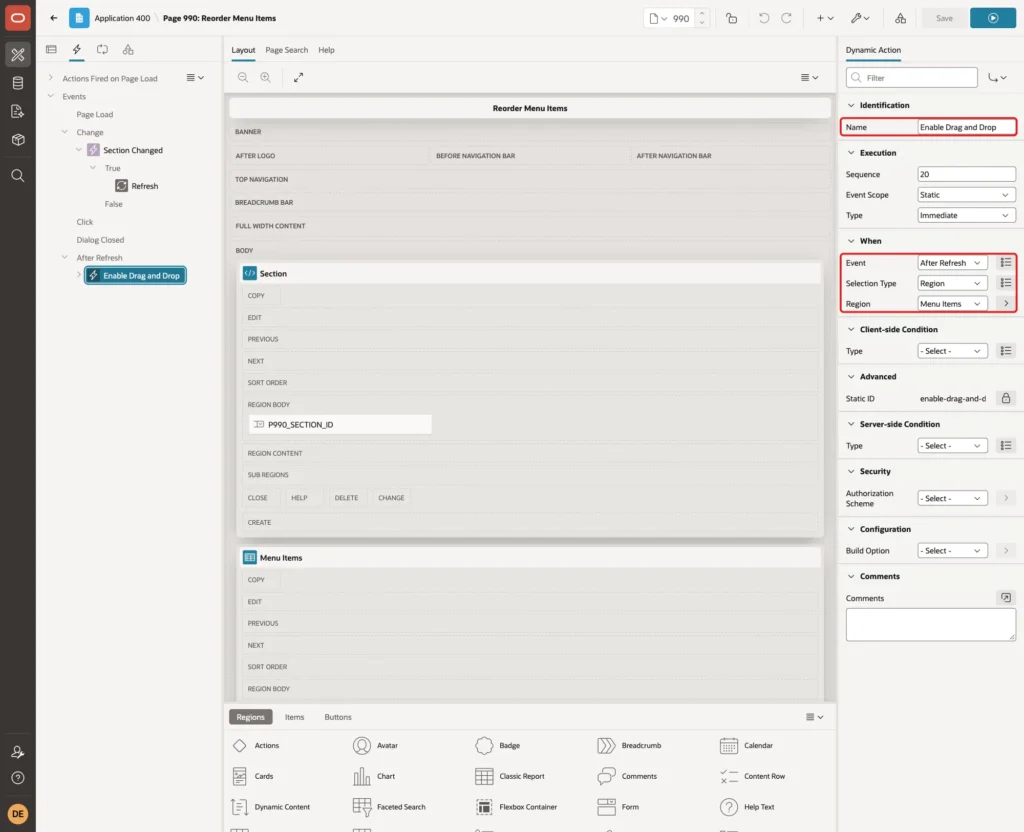Click the Sequence input field
Viewport: 1024px width, 832px height.
pyautogui.click(x=967, y=174)
